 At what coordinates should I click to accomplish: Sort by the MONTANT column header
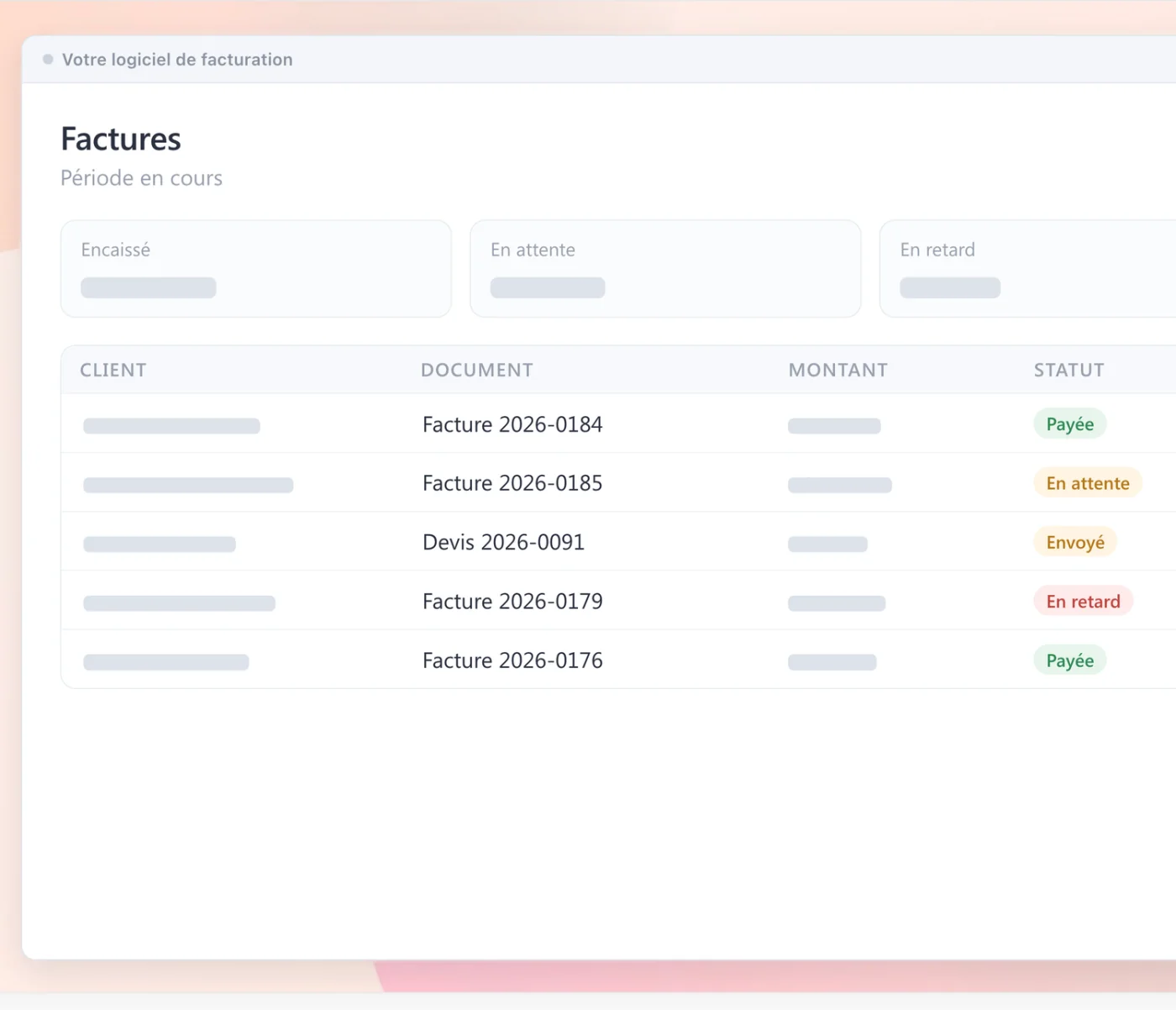coord(838,370)
